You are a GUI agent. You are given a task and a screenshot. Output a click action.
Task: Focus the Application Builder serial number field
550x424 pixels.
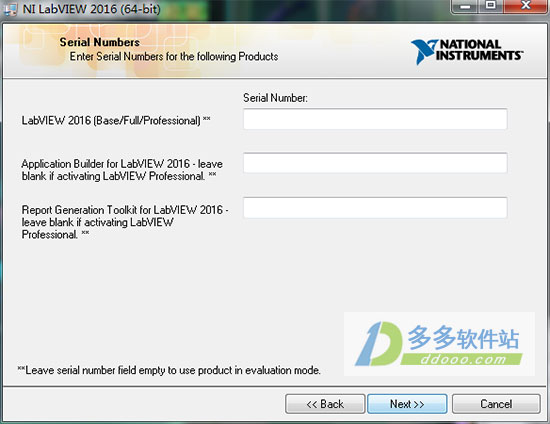click(x=375, y=163)
